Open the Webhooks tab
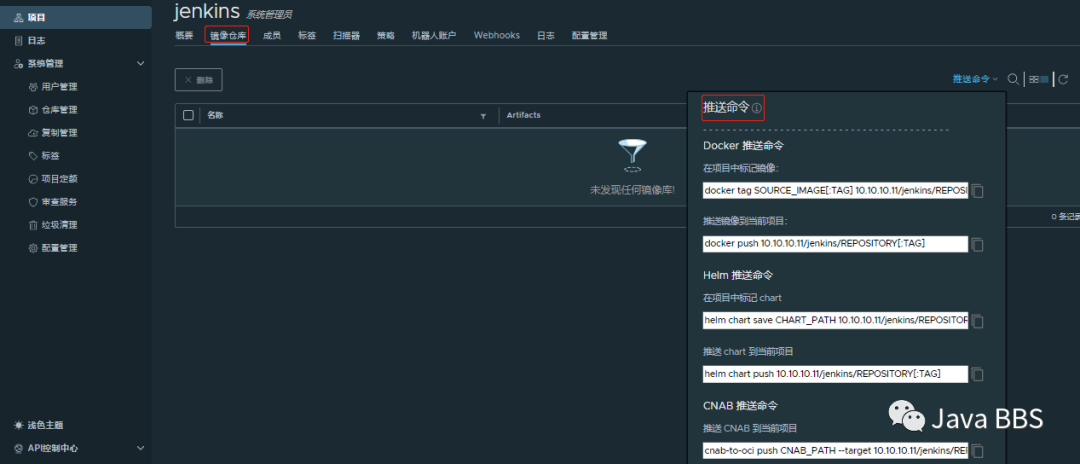The height and width of the screenshot is (464, 1080). 497,35
